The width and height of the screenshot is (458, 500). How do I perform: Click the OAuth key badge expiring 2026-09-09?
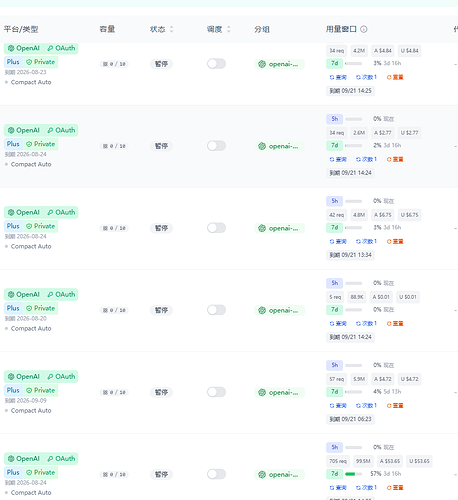point(61,377)
